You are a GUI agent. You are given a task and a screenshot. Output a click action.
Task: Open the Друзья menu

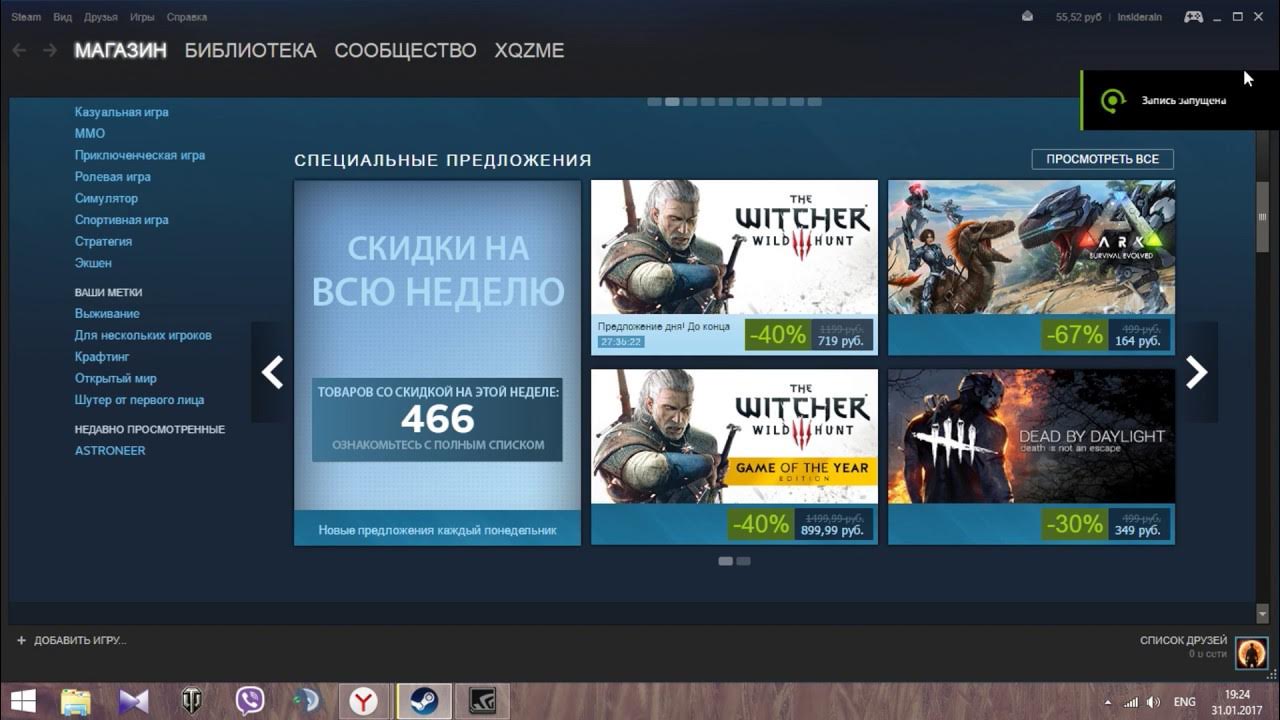[101, 17]
